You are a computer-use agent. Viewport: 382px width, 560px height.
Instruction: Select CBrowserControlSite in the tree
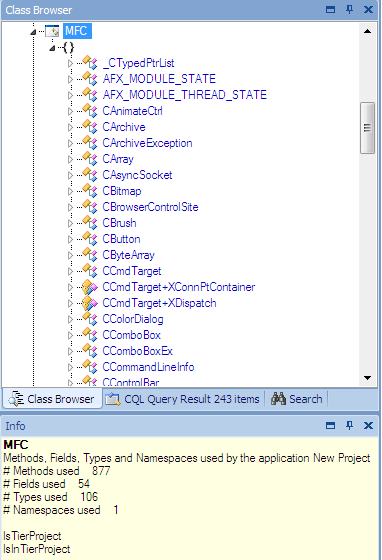pyautogui.click(x=150, y=207)
